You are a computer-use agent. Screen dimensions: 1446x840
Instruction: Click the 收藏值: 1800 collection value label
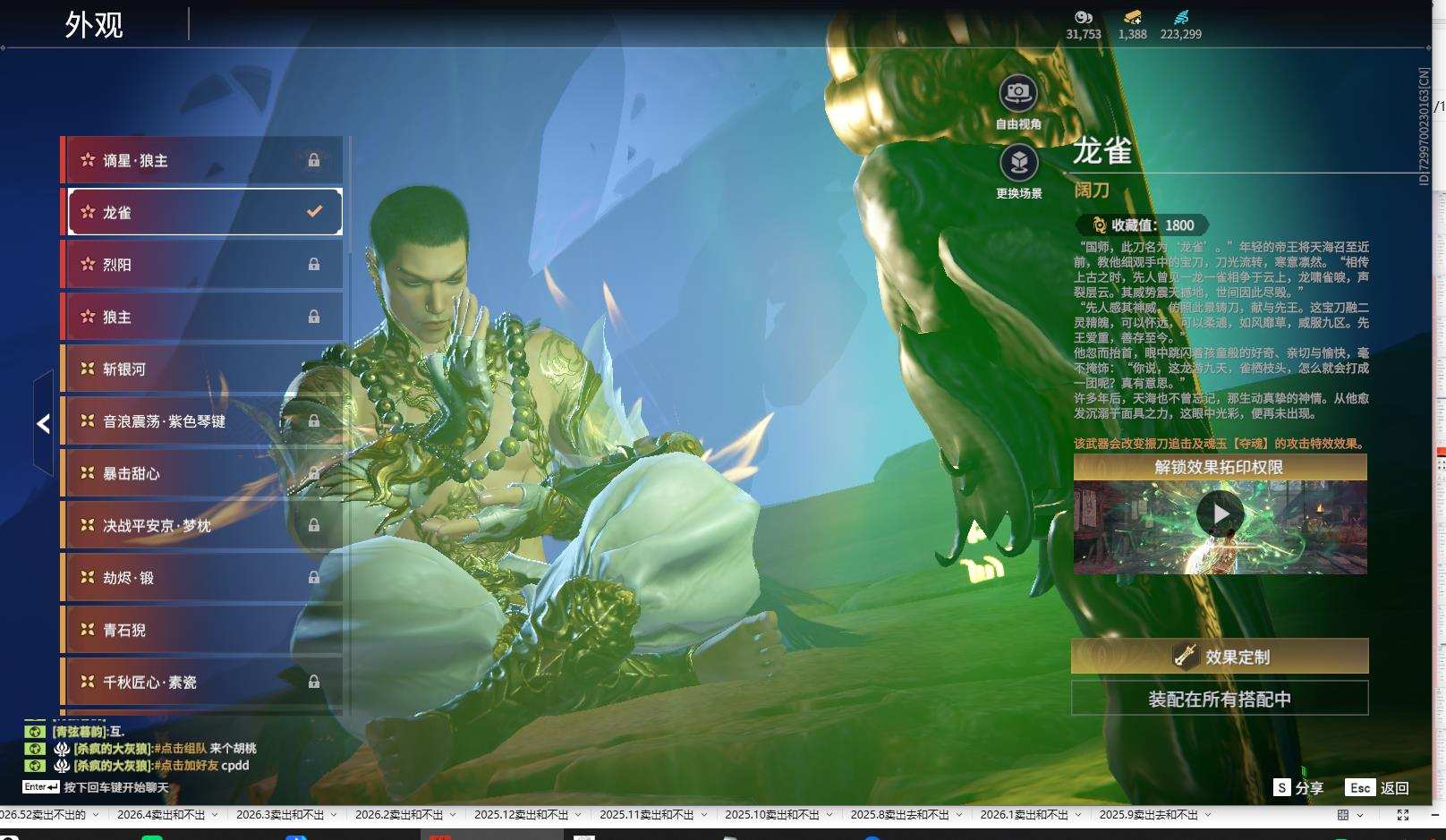click(1153, 225)
